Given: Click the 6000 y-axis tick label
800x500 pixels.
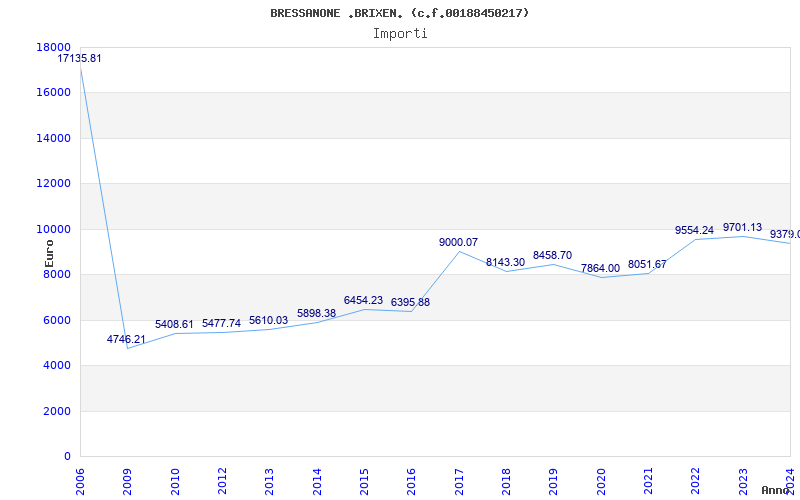Looking at the screenshot, I should pyautogui.click(x=57, y=320).
